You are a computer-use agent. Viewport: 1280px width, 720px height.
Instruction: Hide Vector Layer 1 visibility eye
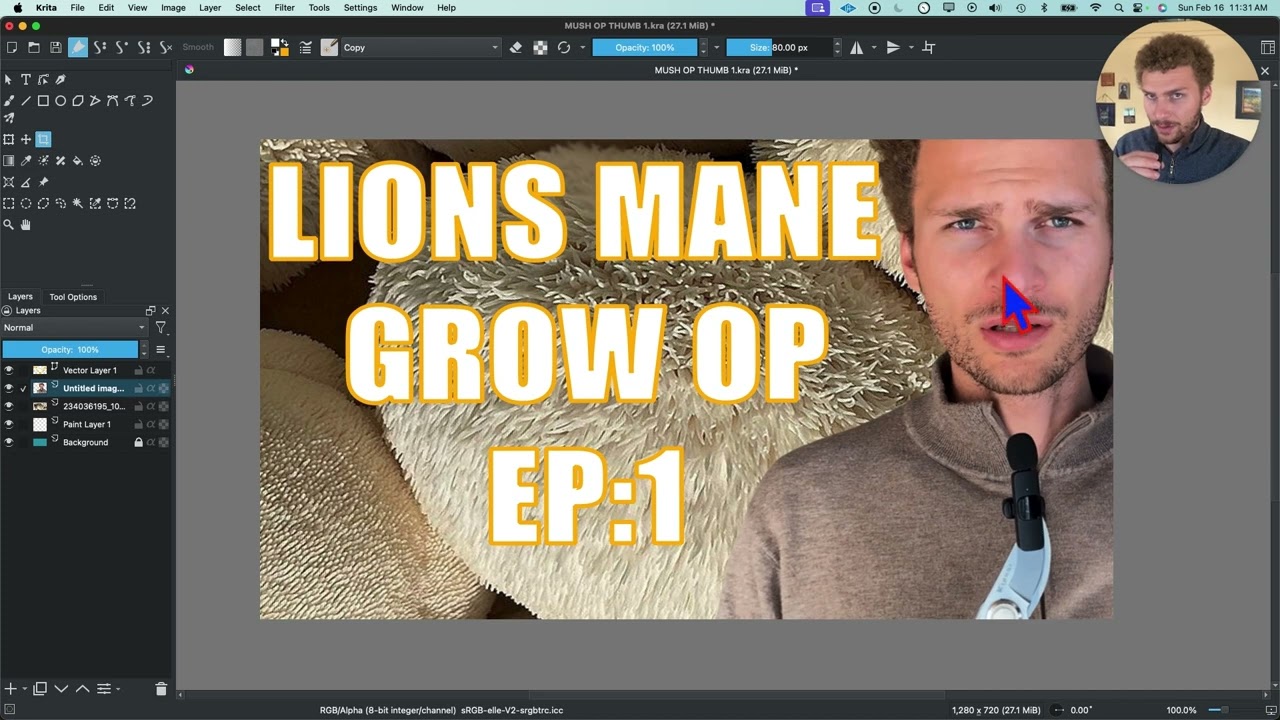tap(9, 370)
